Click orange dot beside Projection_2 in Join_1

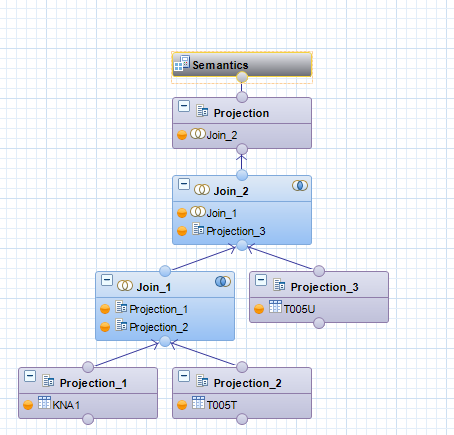(x=105, y=327)
